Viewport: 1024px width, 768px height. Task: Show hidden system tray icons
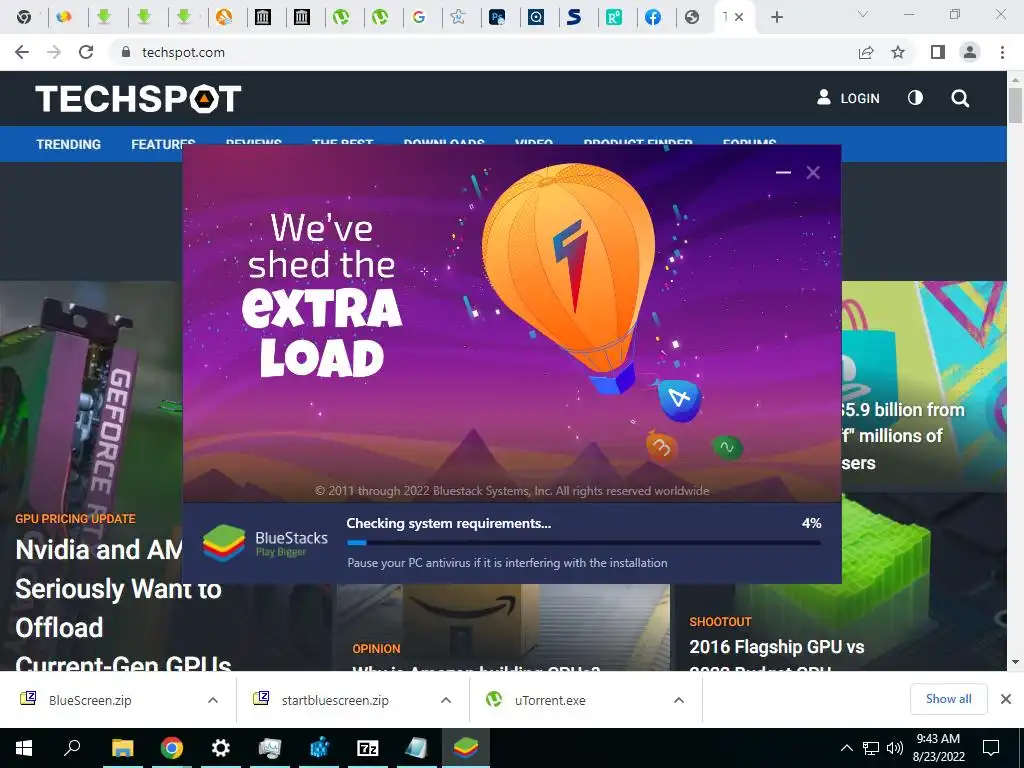click(846, 748)
